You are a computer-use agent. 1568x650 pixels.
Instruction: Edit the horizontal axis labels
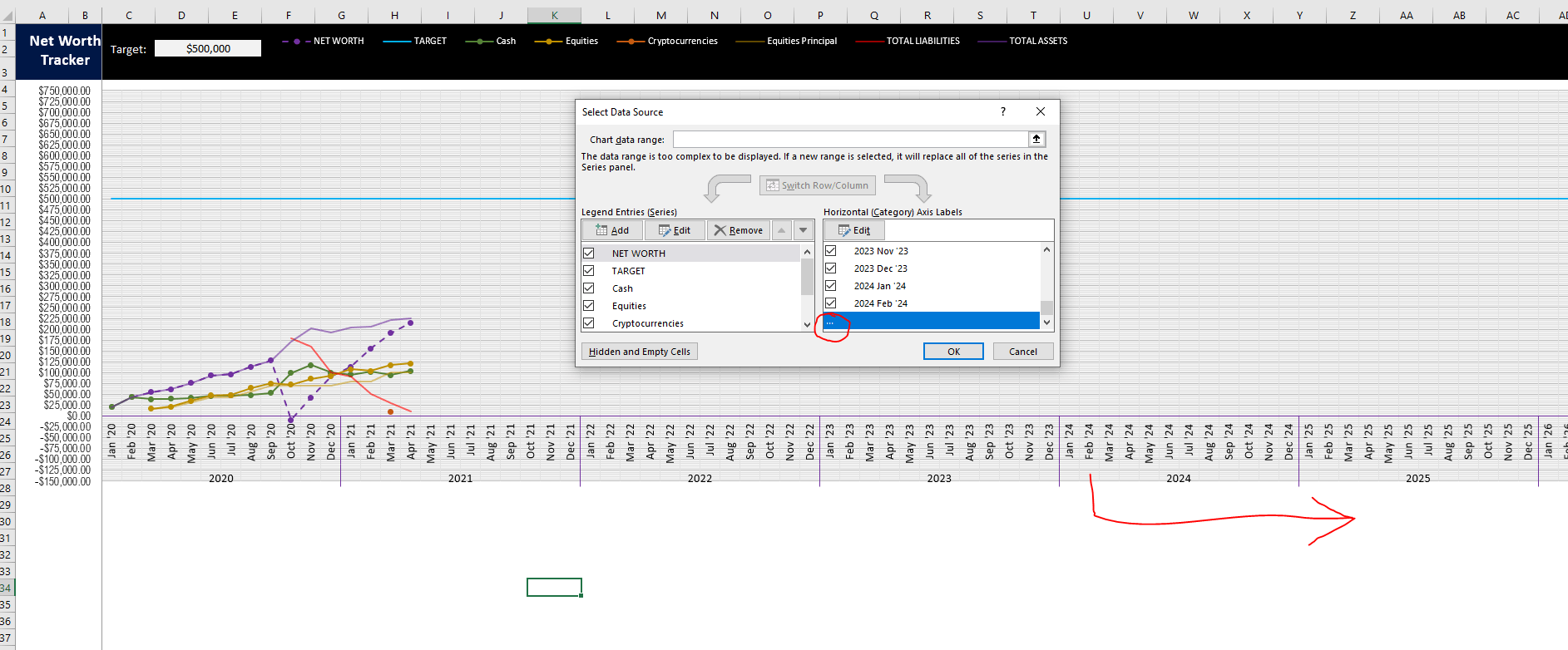854,230
